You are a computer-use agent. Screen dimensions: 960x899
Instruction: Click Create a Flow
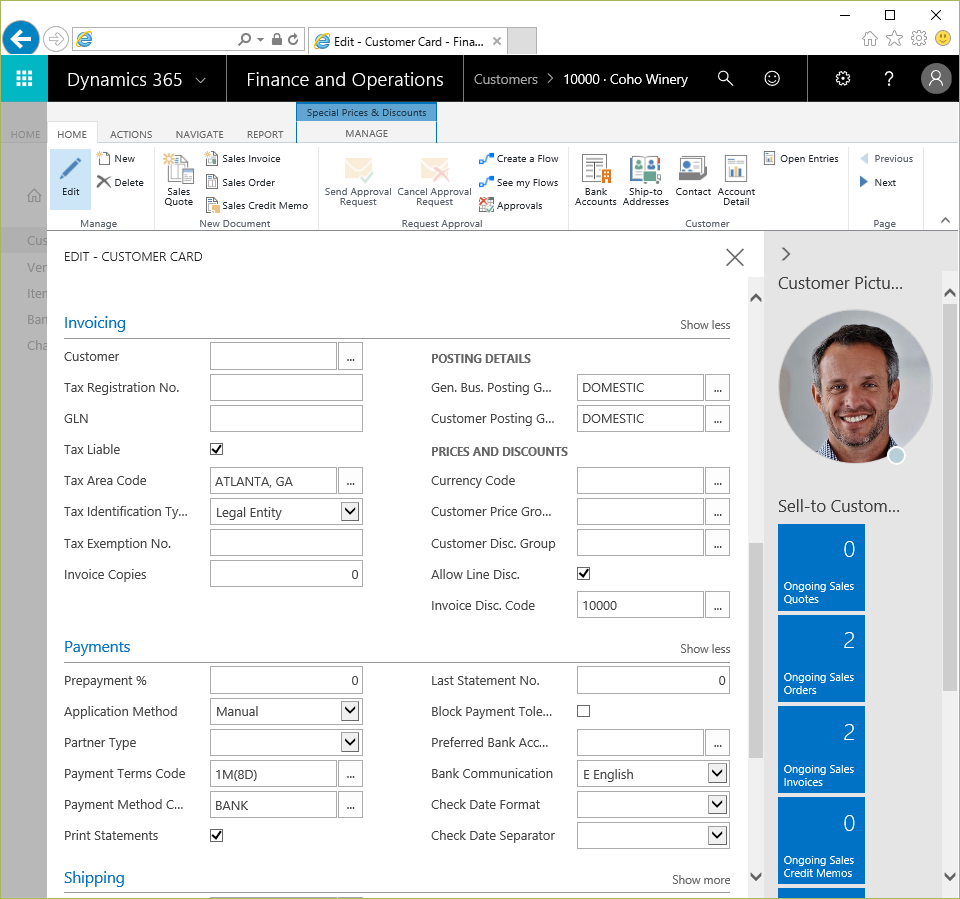[518, 159]
